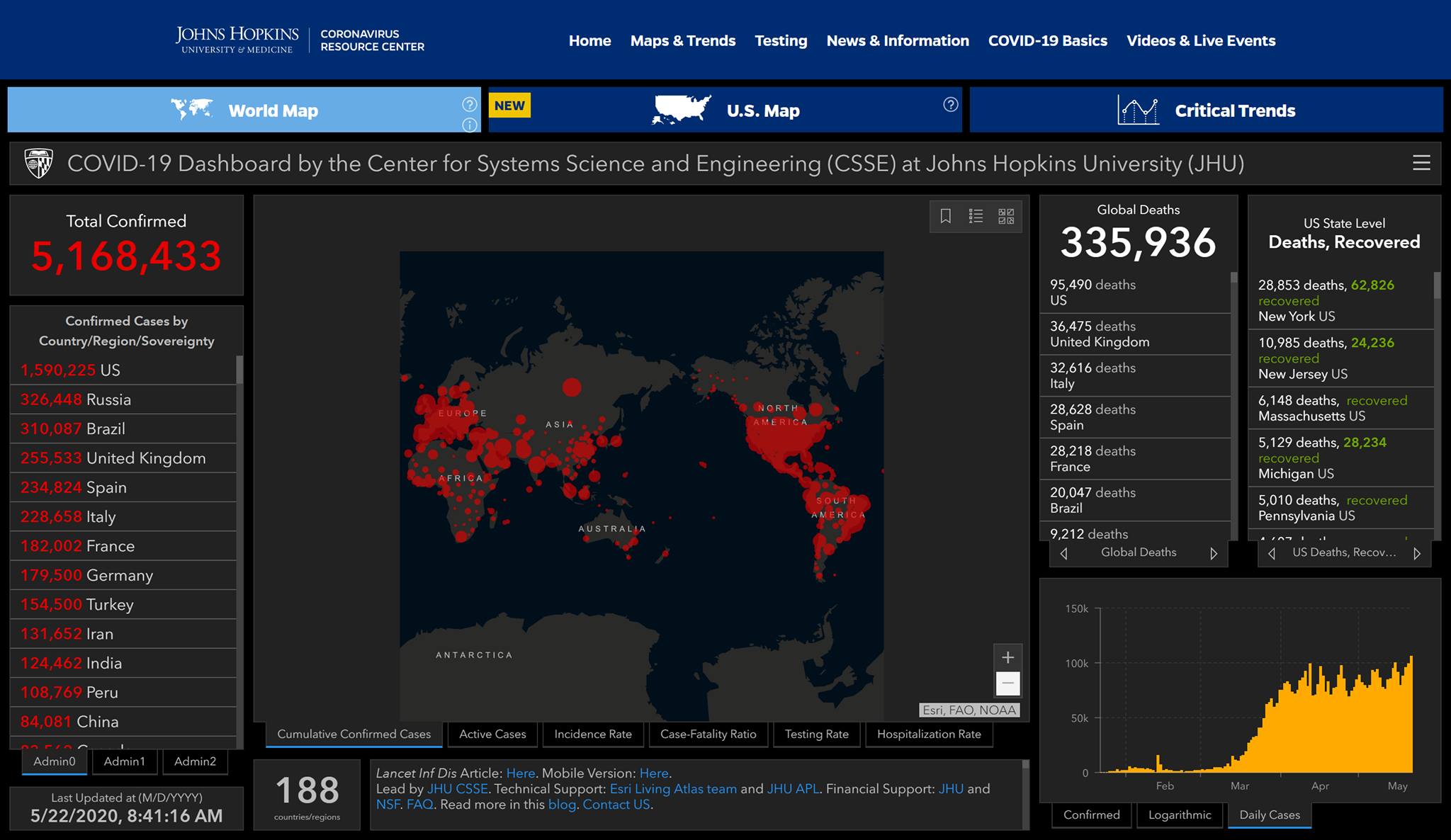Open the Mobile Version 'Here' link
This screenshot has width=1451, height=840.
coord(654,773)
